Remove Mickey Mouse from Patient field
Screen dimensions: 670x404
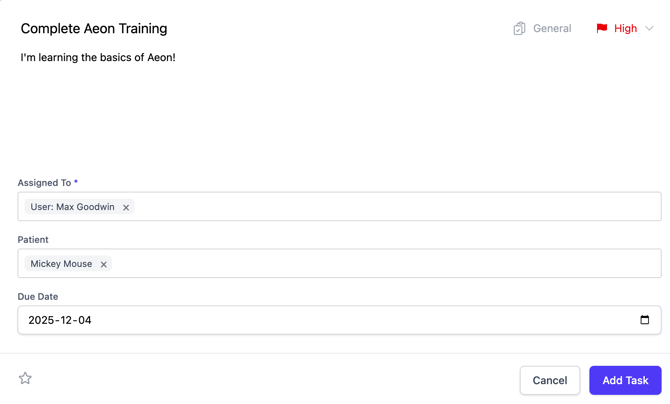coord(104,265)
